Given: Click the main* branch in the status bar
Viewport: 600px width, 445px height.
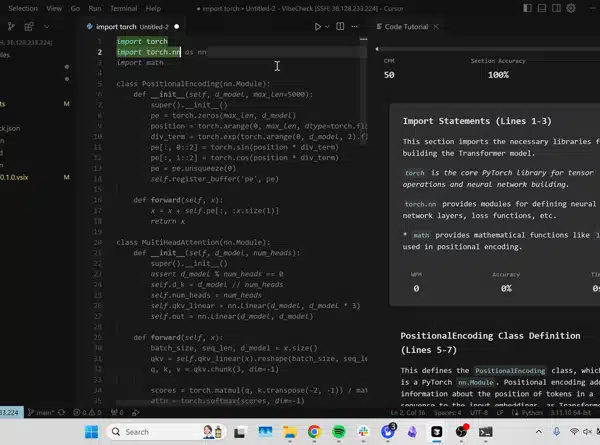Looking at the screenshot, I should pos(41,412).
